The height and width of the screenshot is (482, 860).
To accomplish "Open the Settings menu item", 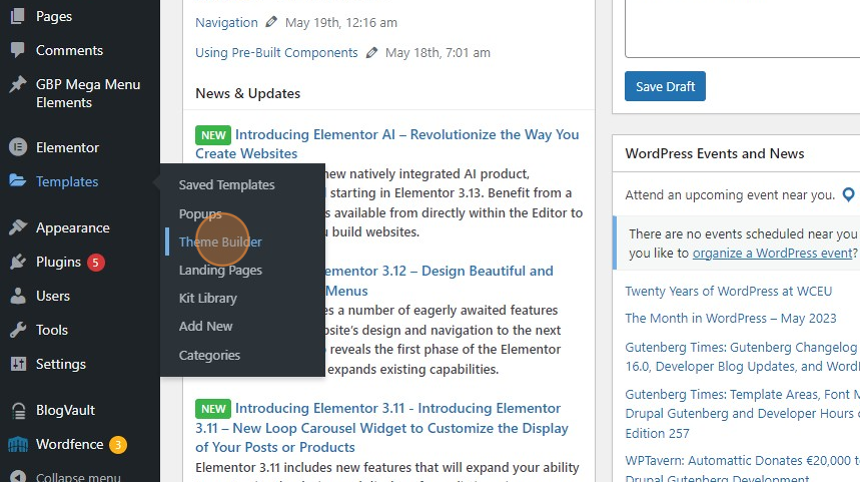I will (61, 364).
